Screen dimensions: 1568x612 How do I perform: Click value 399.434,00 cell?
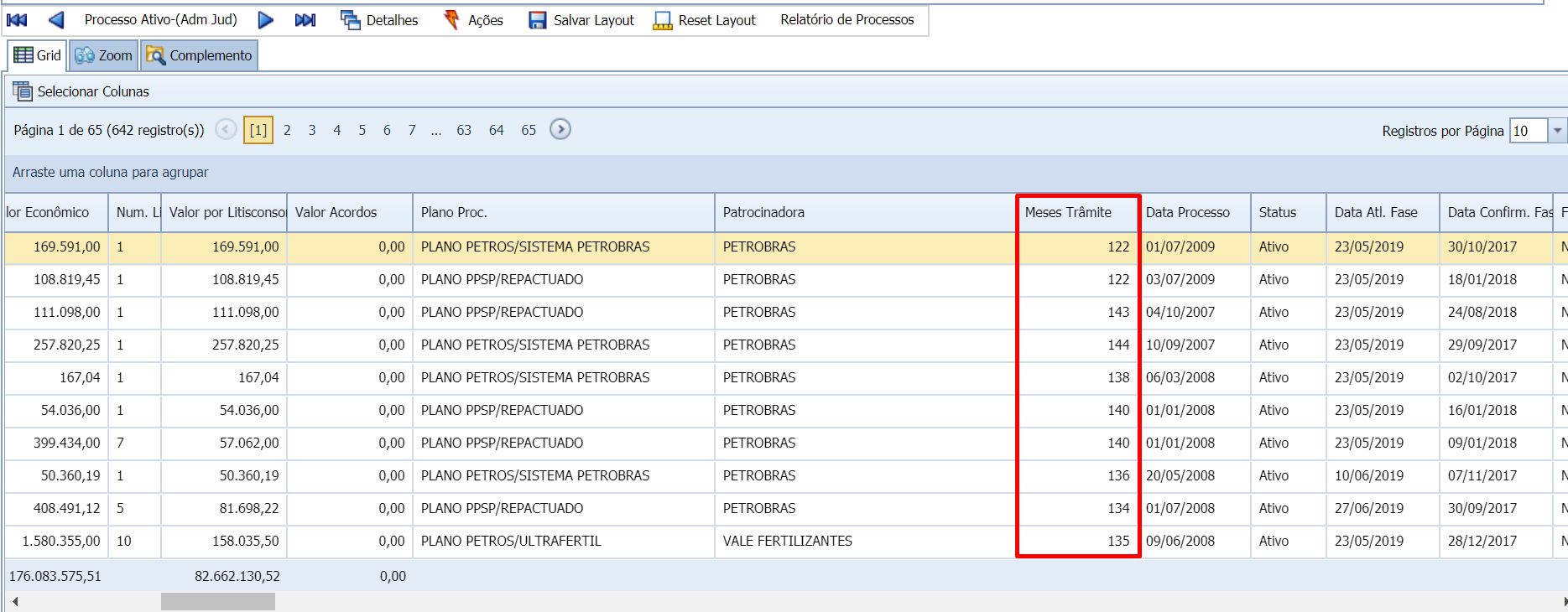(x=56, y=443)
